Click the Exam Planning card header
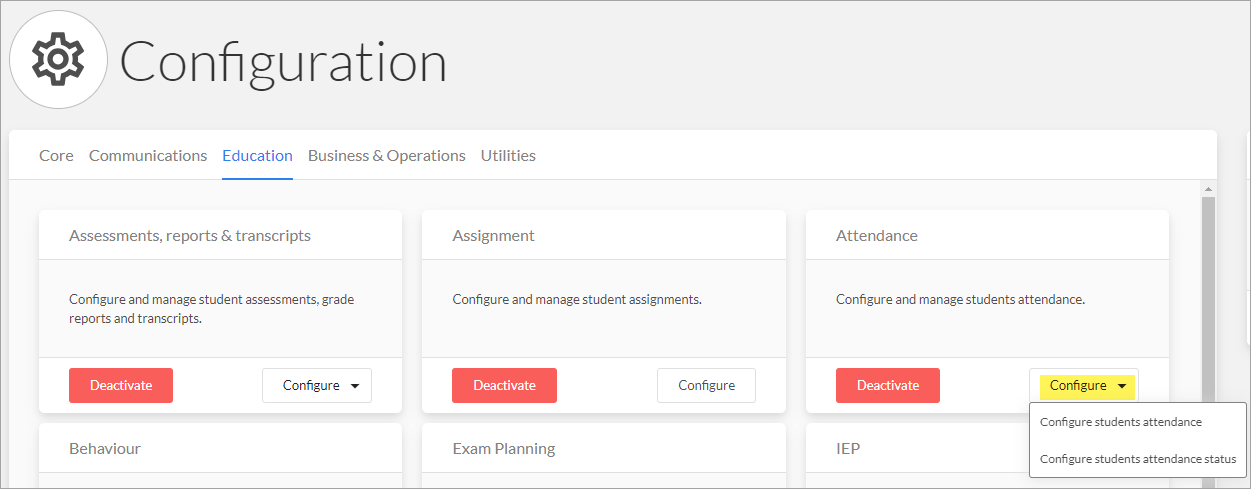This screenshot has width=1251, height=489. [603, 448]
